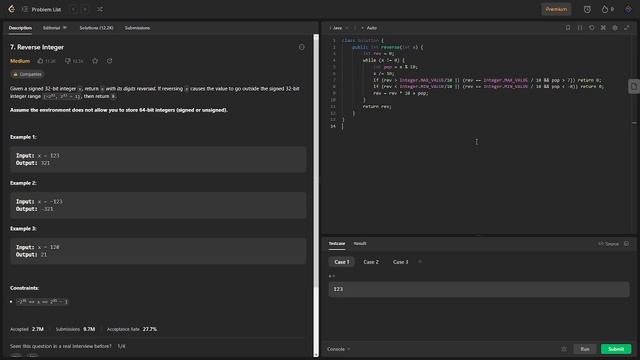
Task: Click the Source toggle in testcase panel
Action: [608, 244]
